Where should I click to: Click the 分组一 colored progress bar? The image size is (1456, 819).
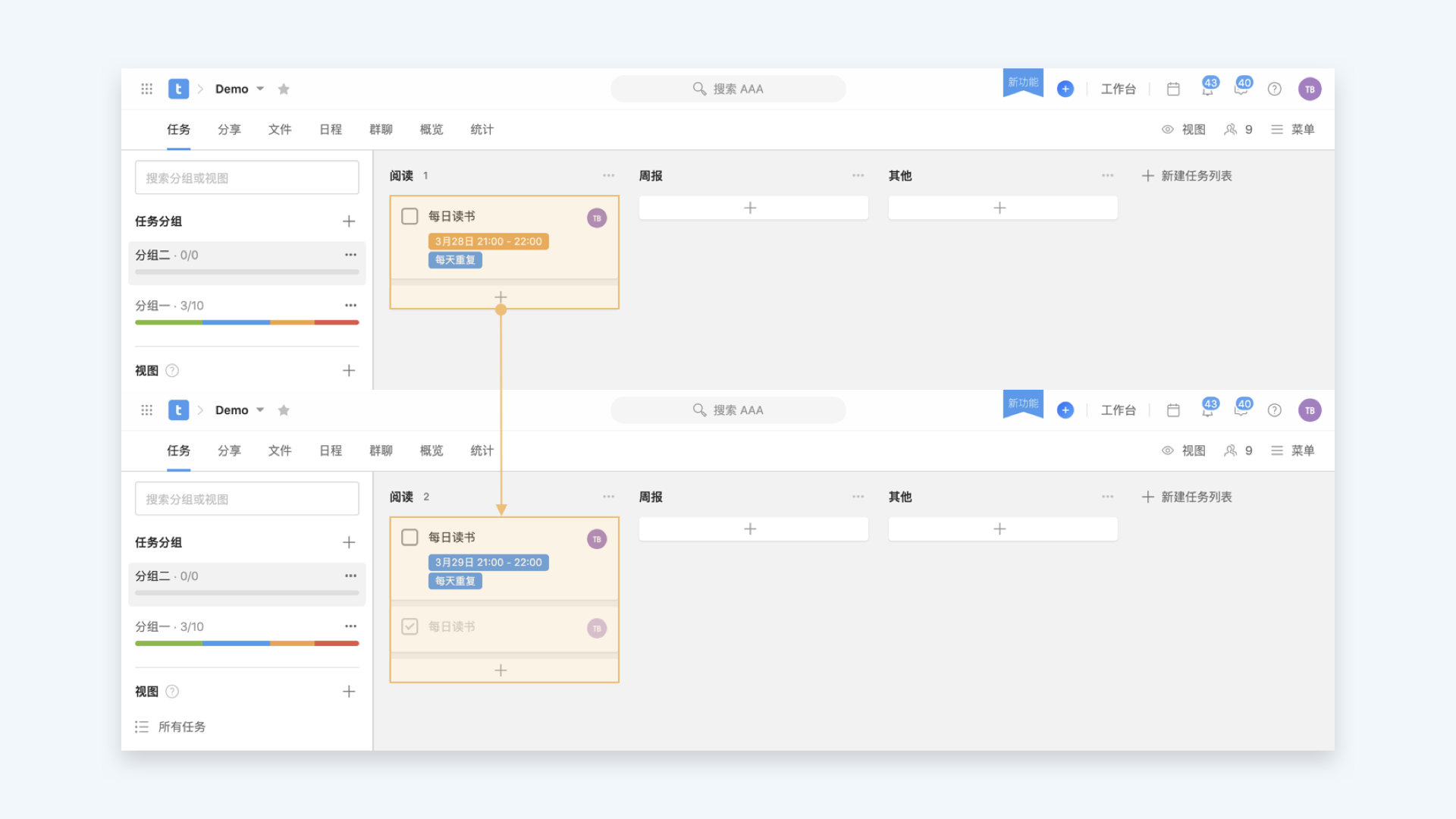tap(246, 322)
